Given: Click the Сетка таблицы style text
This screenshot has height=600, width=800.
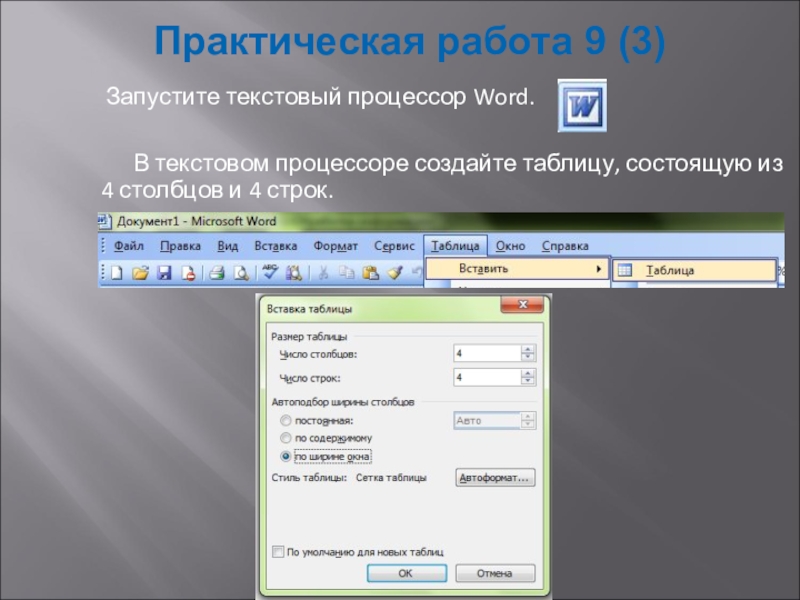Looking at the screenshot, I should point(391,478).
